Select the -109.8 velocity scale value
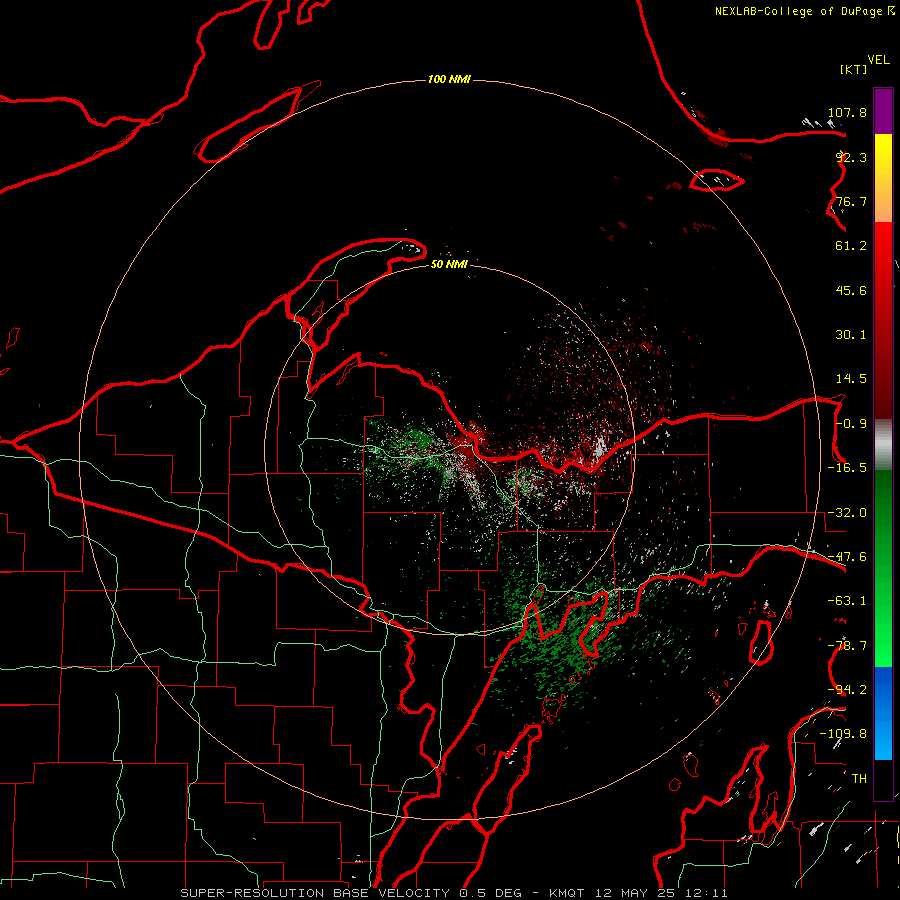 [x=843, y=734]
